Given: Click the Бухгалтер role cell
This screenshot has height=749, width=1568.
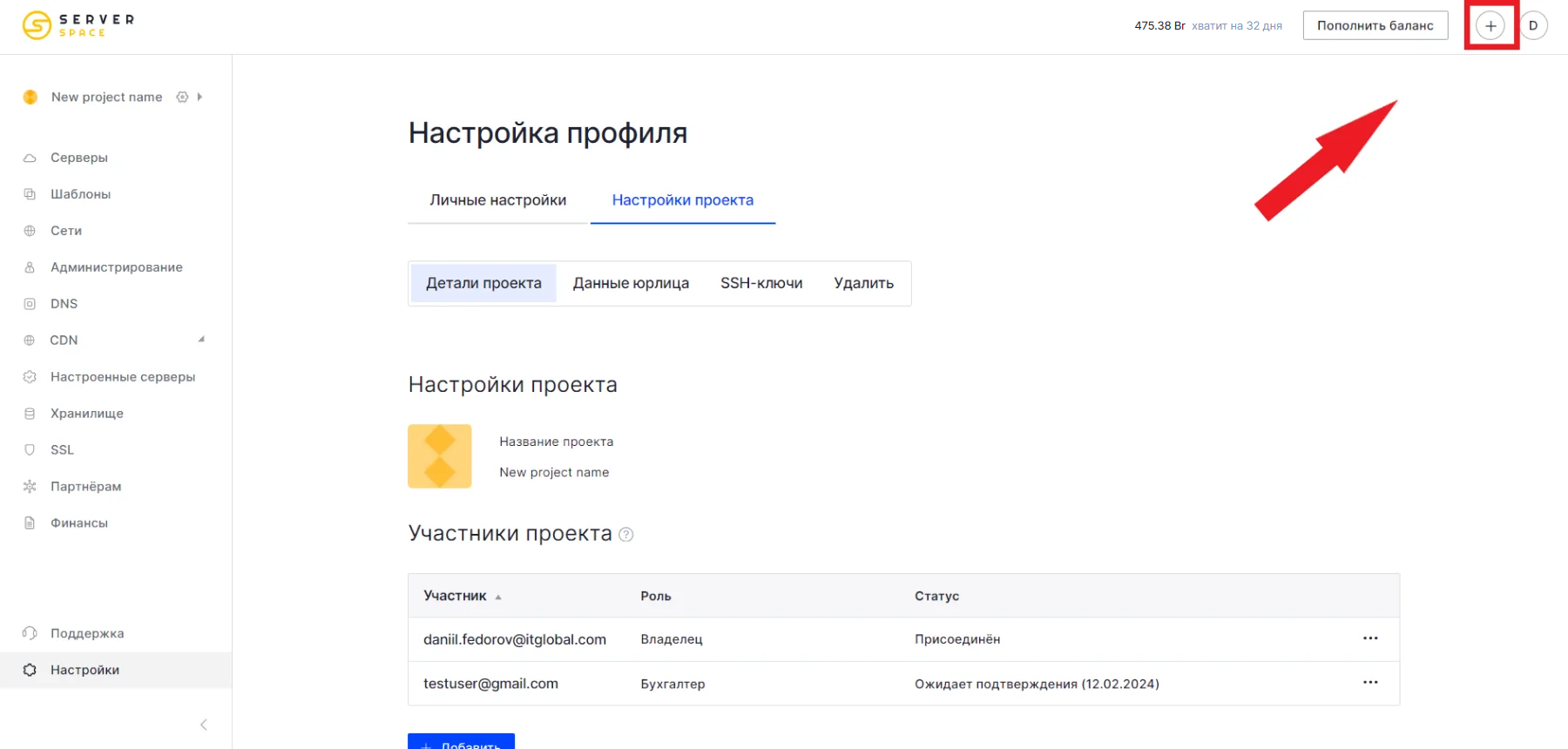Looking at the screenshot, I should [x=672, y=684].
